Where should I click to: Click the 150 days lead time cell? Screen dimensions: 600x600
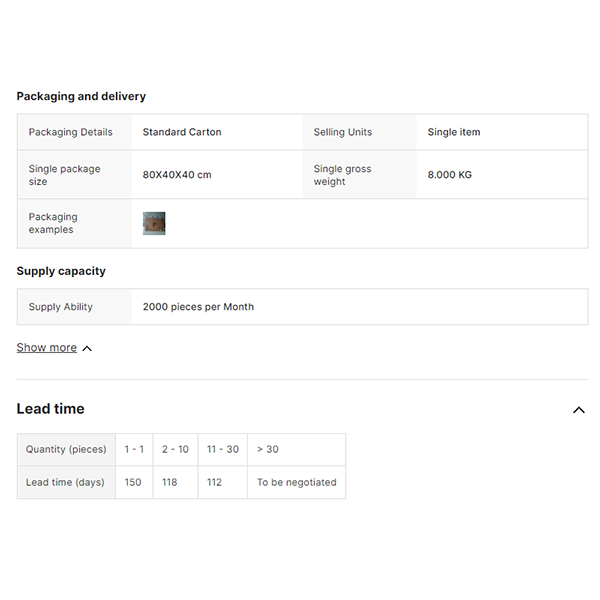133,482
